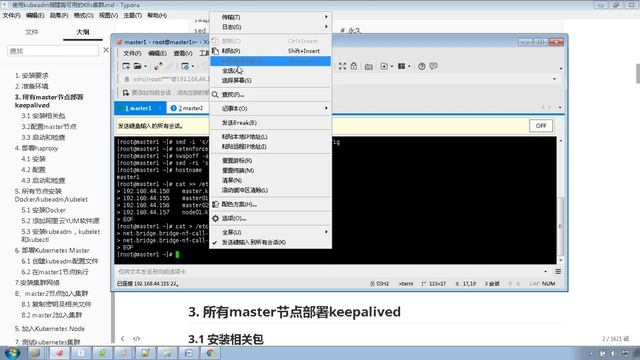Open outline item '5.1 安装Docker'

click(43, 210)
